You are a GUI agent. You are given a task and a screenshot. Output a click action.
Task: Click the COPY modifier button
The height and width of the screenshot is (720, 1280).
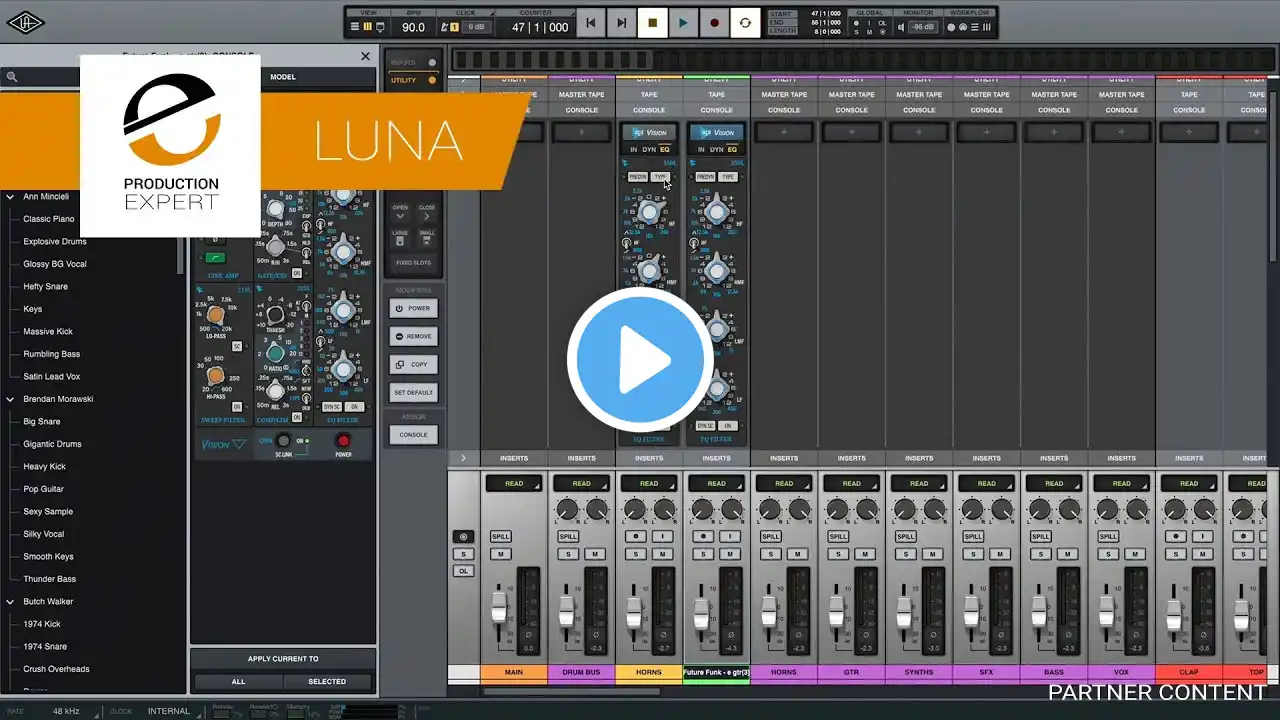[x=413, y=364]
